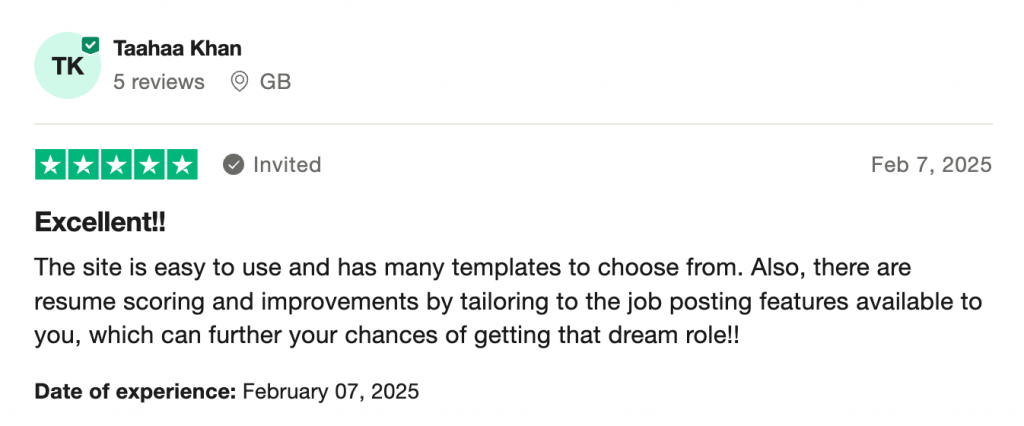Viewport: 1024px width, 426px height.
Task: Click the TK avatar circle
Action: 67,66
